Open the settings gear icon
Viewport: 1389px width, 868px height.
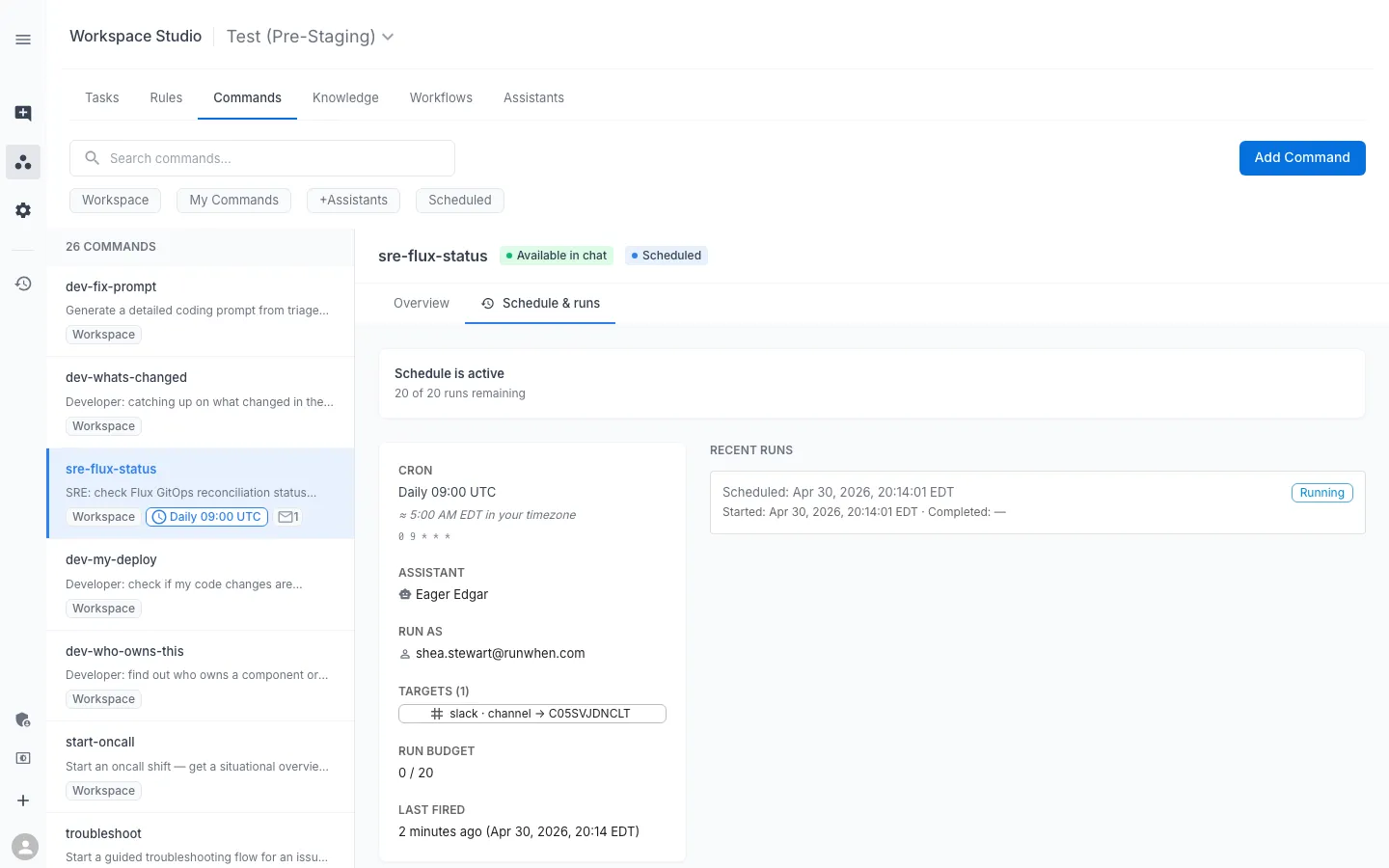tap(23, 210)
